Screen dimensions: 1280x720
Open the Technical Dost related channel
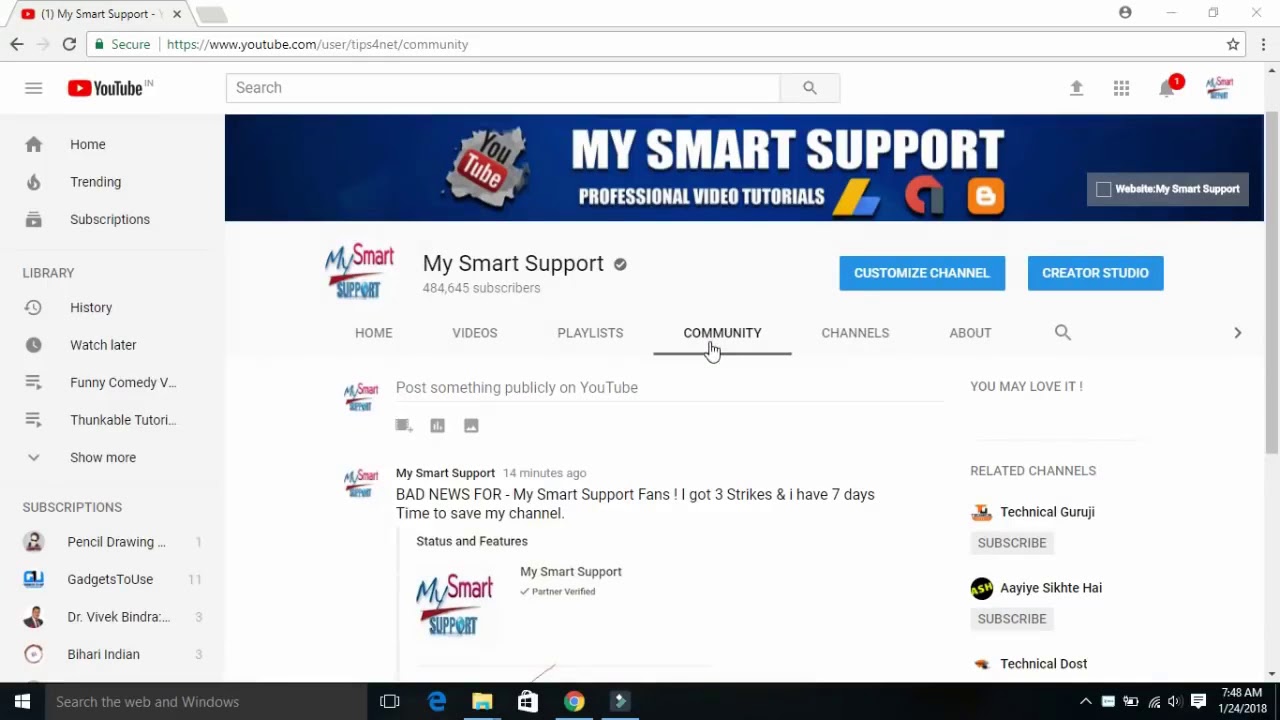(1043, 664)
